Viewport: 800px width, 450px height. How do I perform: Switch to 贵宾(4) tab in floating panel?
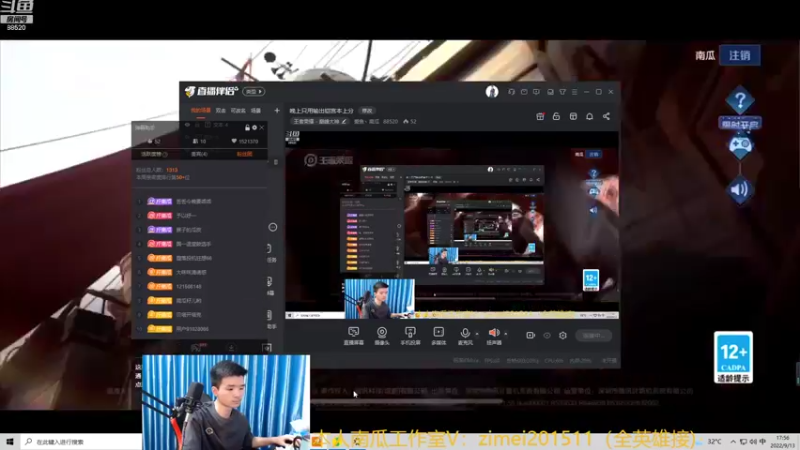point(199,154)
